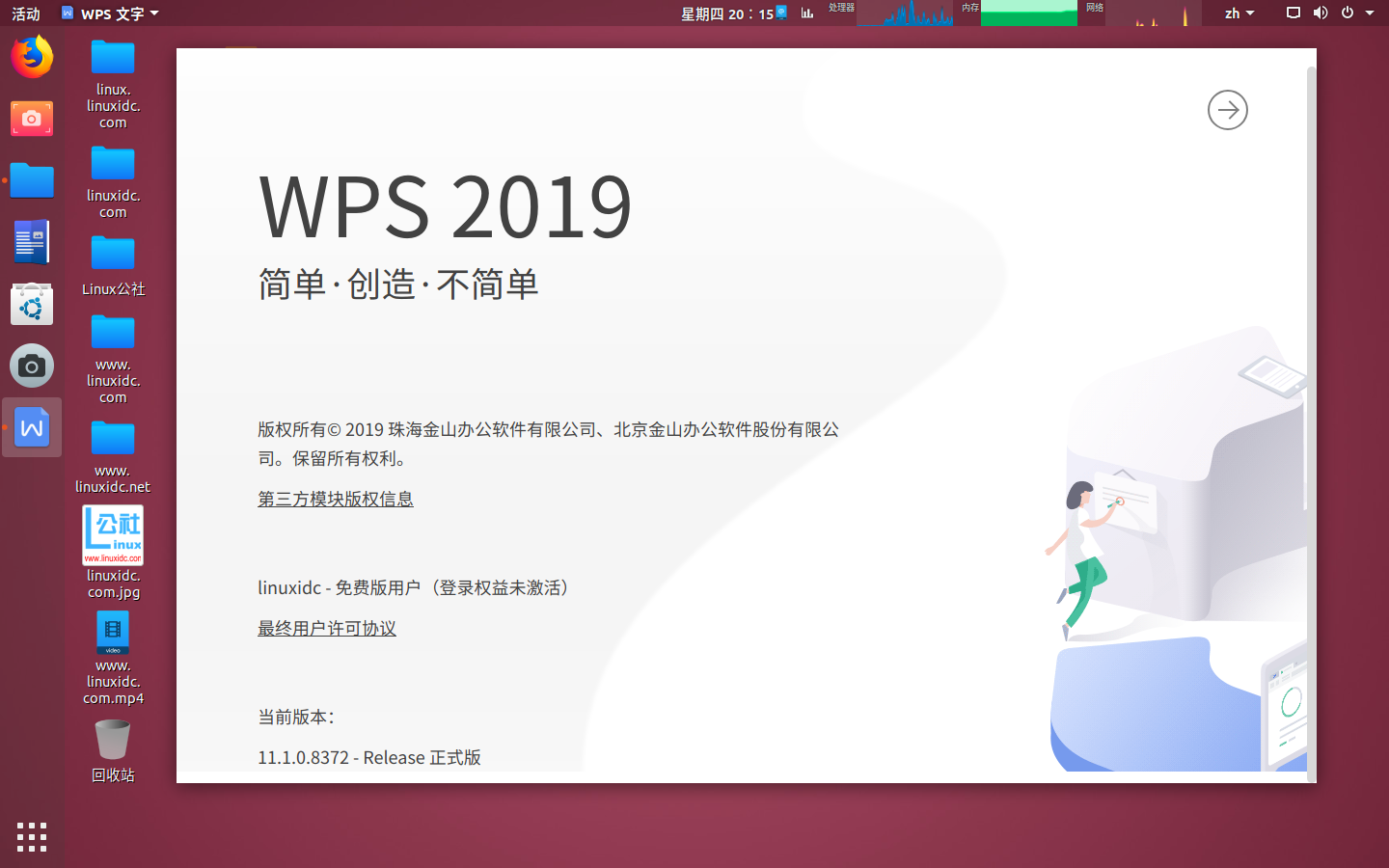Select the www.linuxidc.com.mp4 video file
This screenshot has width=1389, height=868.
pyautogui.click(x=113, y=660)
